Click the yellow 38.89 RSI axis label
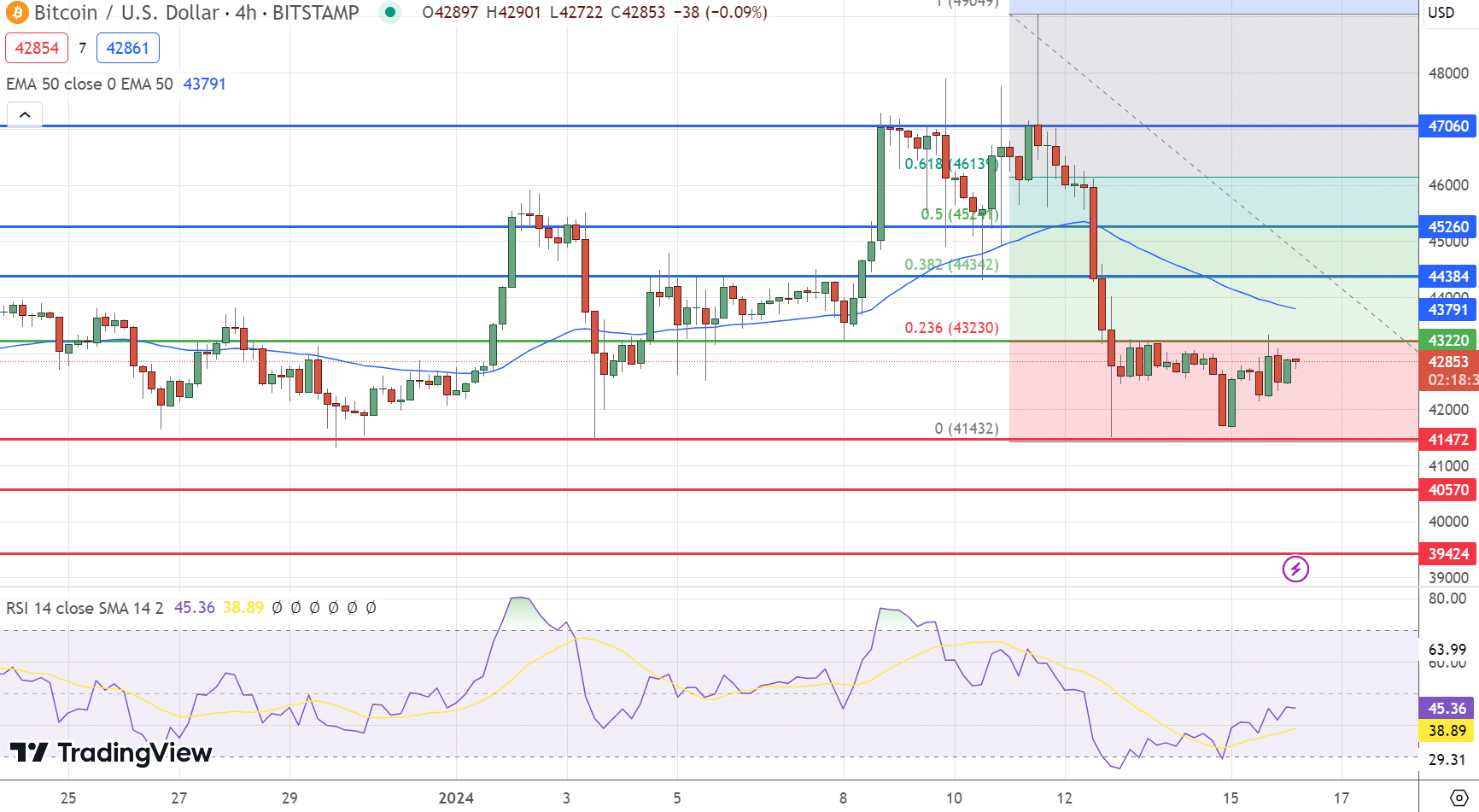 [x=1447, y=731]
